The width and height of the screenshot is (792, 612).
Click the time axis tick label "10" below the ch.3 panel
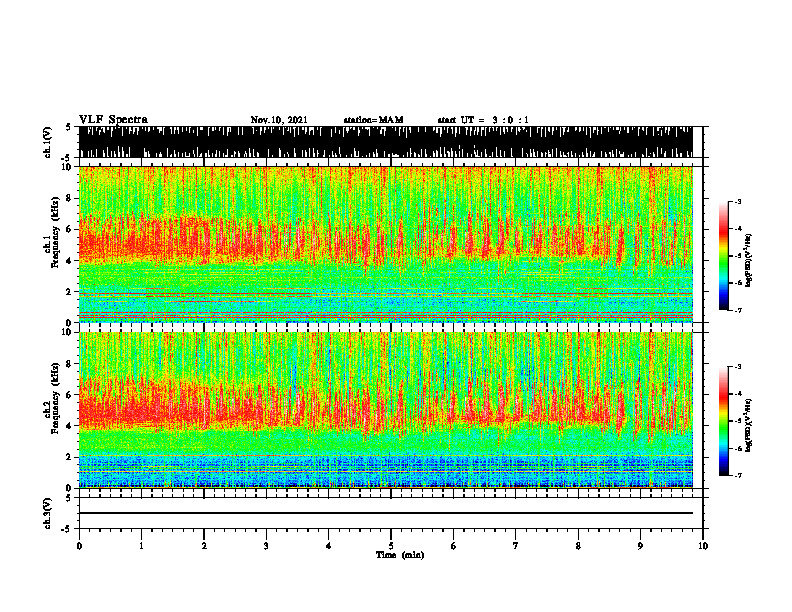(x=703, y=546)
